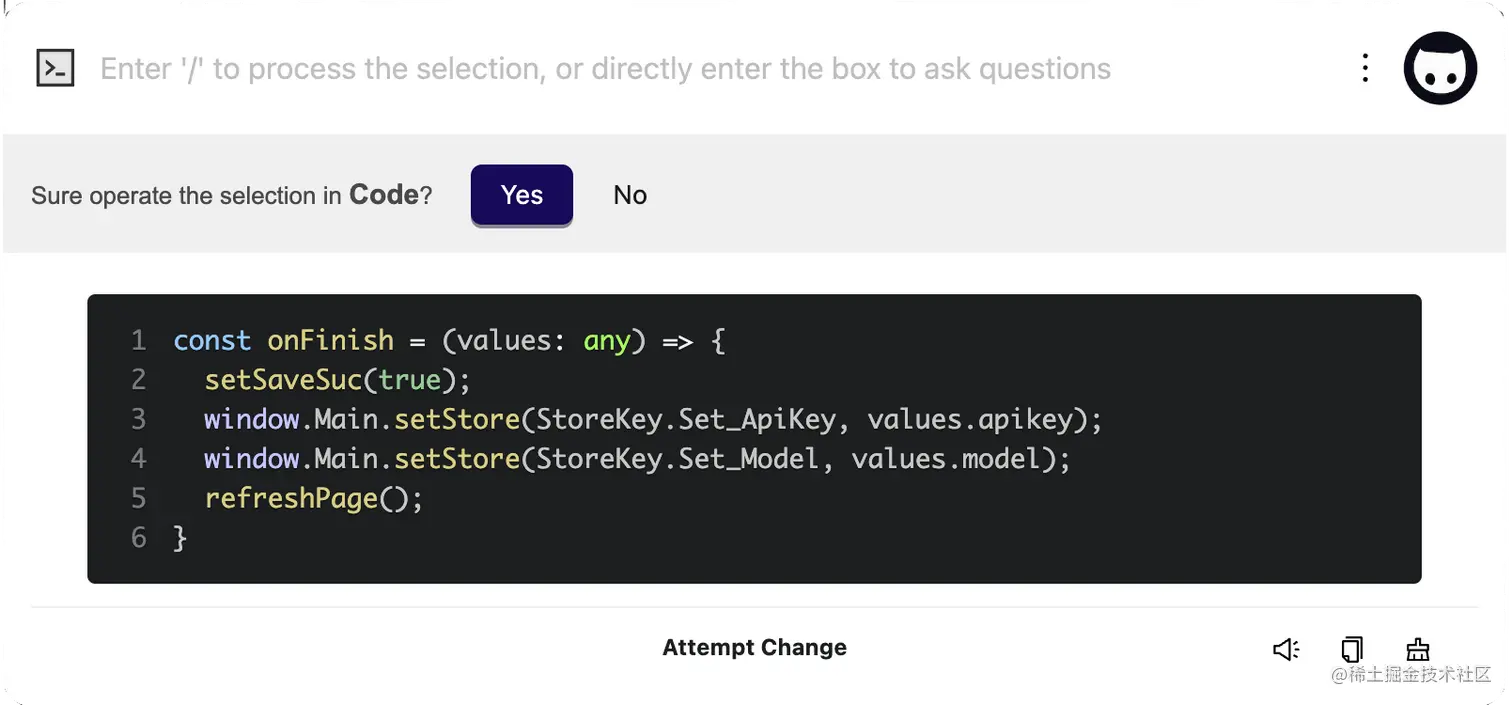1512x705 pixels.
Task: Decline the operation with No
Action: pos(629,195)
